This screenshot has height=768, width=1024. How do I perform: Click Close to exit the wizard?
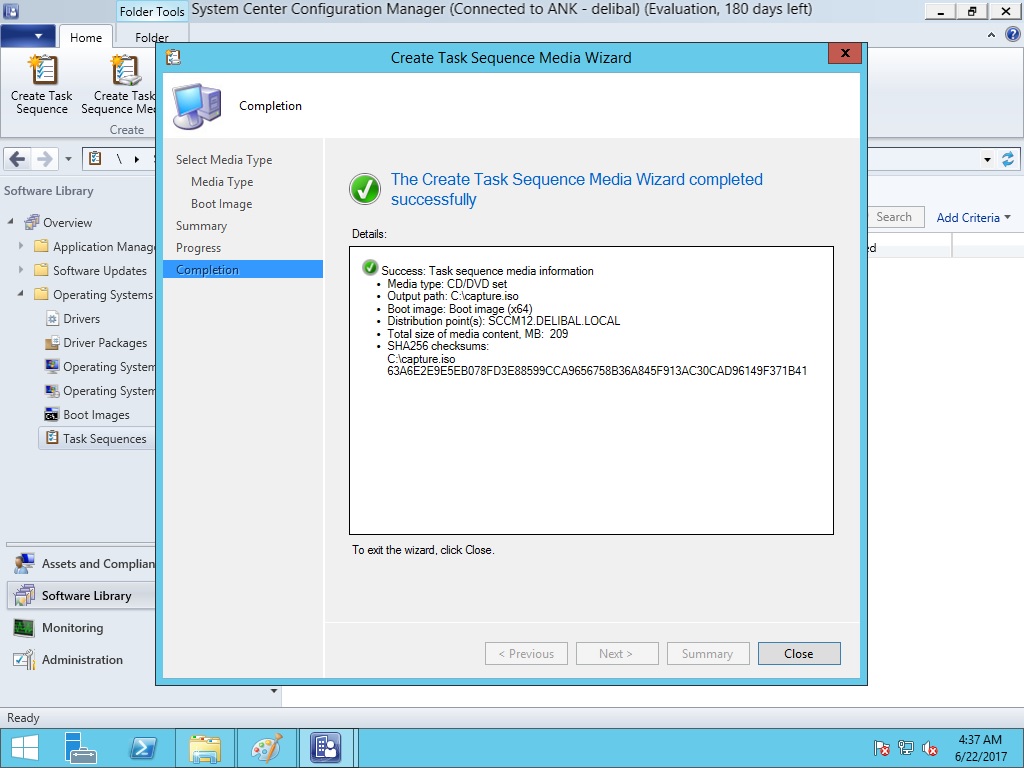tap(798, 654)
